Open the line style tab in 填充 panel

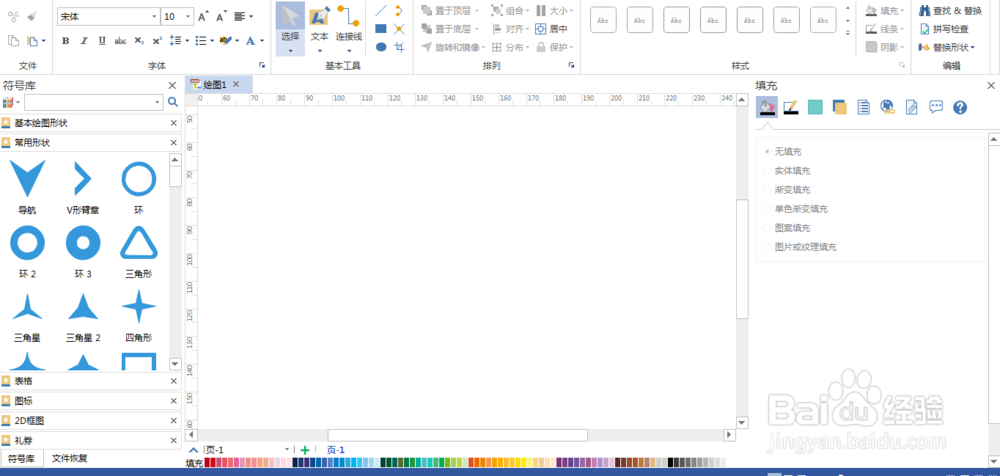point(791,107)
